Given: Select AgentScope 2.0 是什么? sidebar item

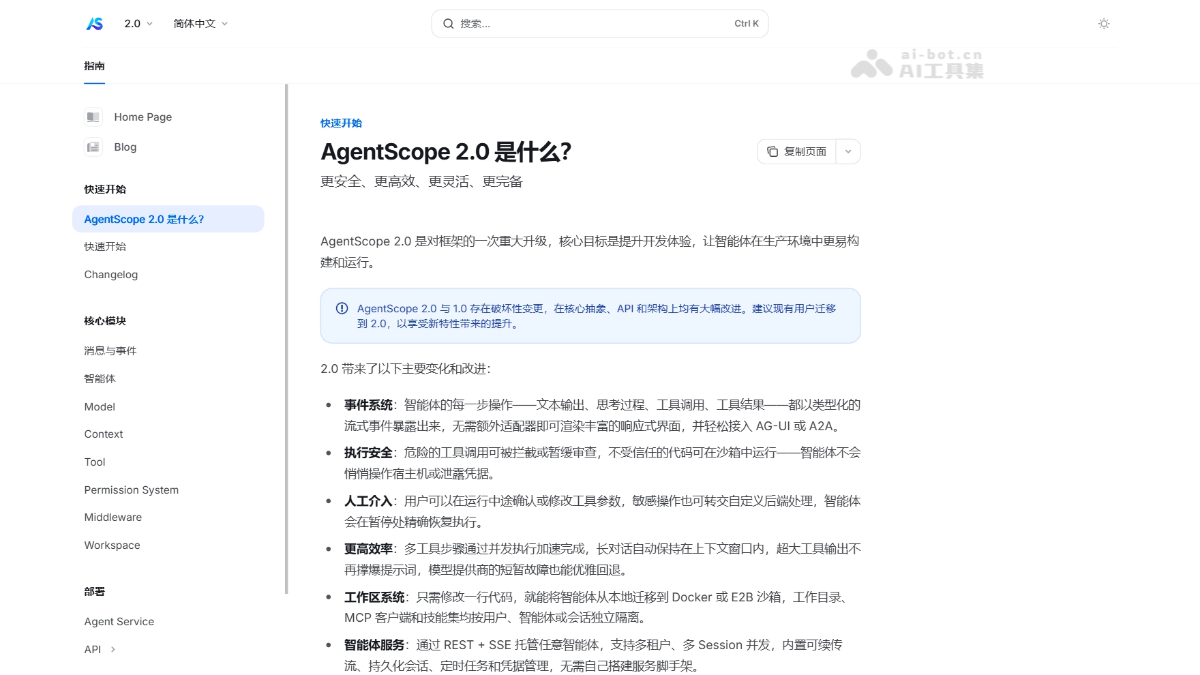Looking at the screenshot, I should (168, 219).
